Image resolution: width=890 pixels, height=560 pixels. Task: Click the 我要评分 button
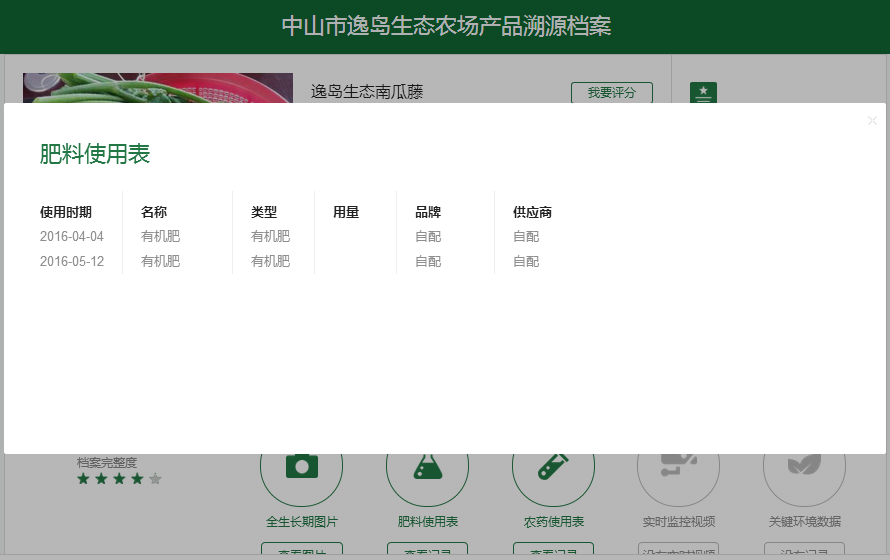(611, 92)
